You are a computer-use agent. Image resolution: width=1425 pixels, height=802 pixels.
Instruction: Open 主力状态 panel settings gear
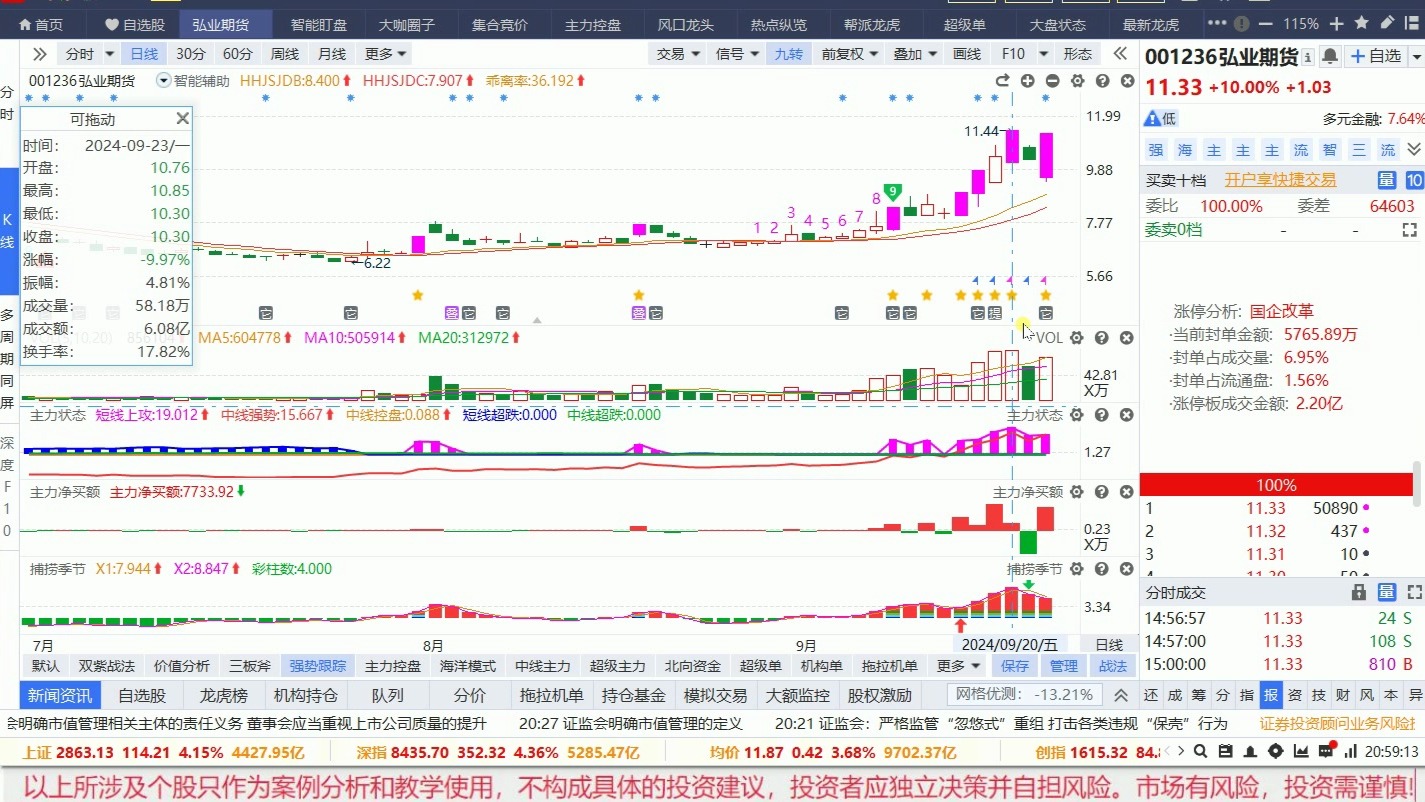tap(1077, 414)
